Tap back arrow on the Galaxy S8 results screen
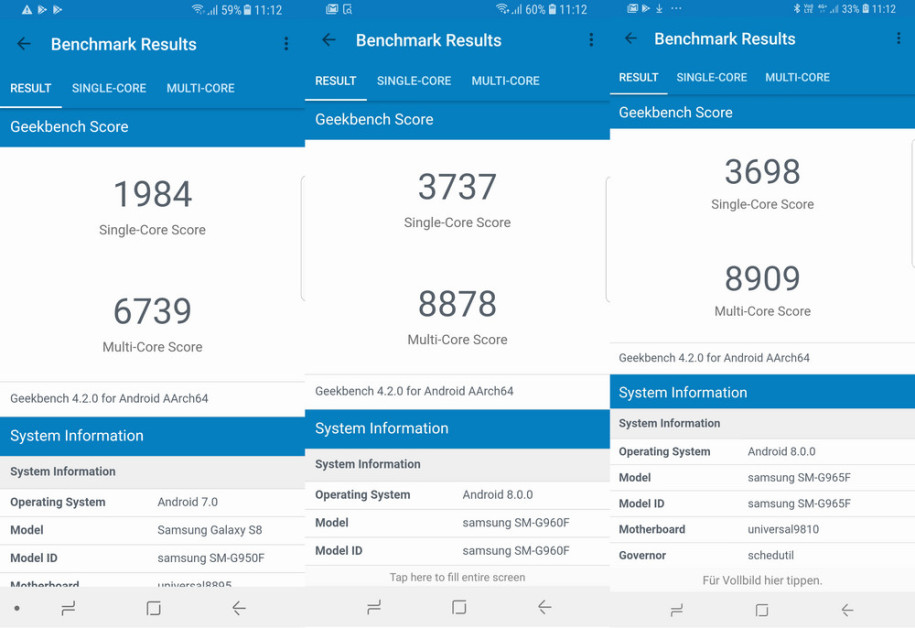915x628 pixels. pos(24,44)
